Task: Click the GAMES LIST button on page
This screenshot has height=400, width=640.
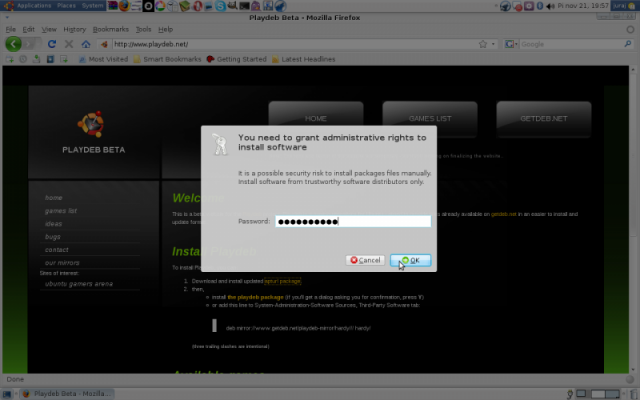Action: coord(430,118)
